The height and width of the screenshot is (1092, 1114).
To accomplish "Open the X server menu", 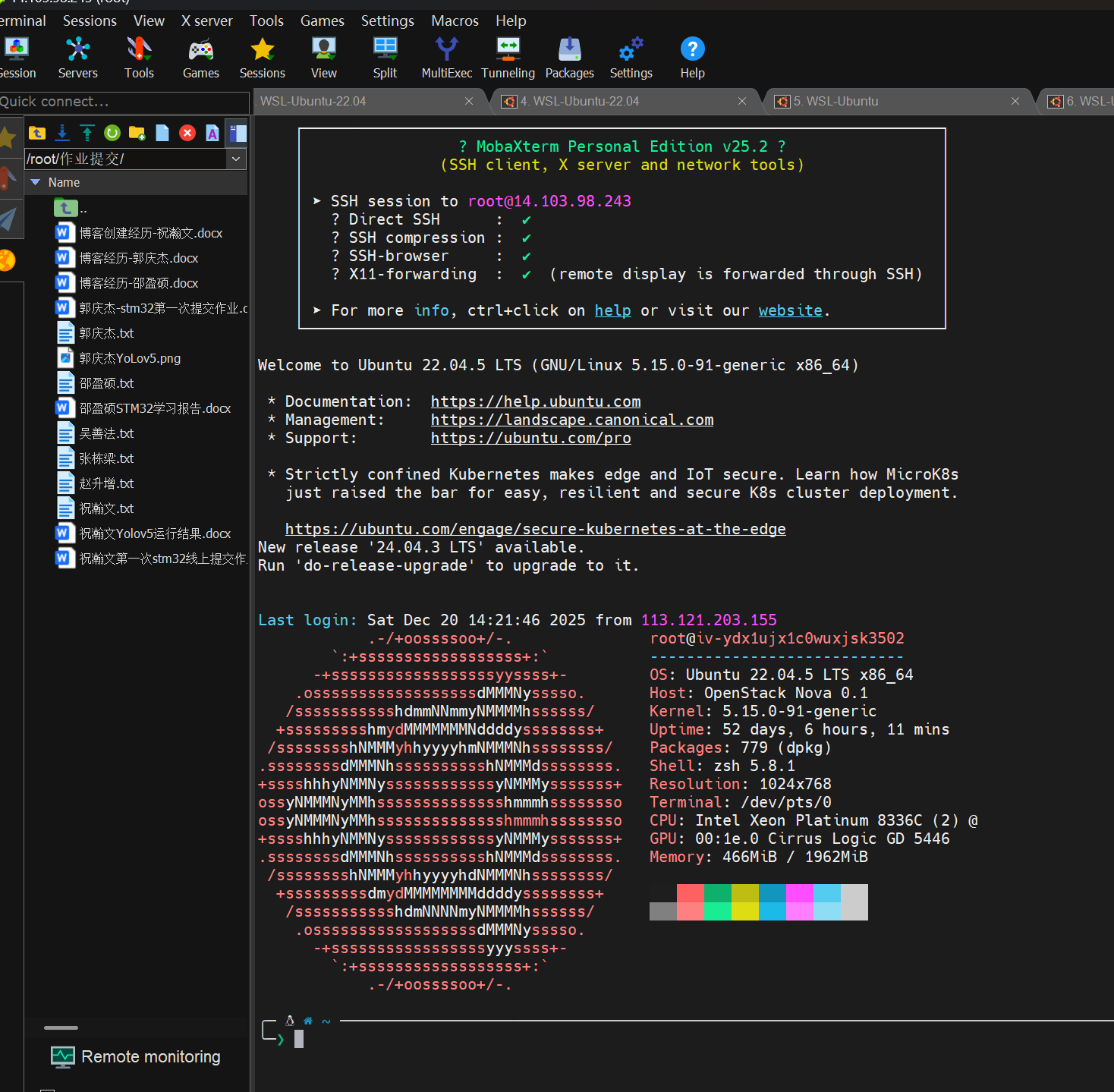I will [x=207, y=20].
